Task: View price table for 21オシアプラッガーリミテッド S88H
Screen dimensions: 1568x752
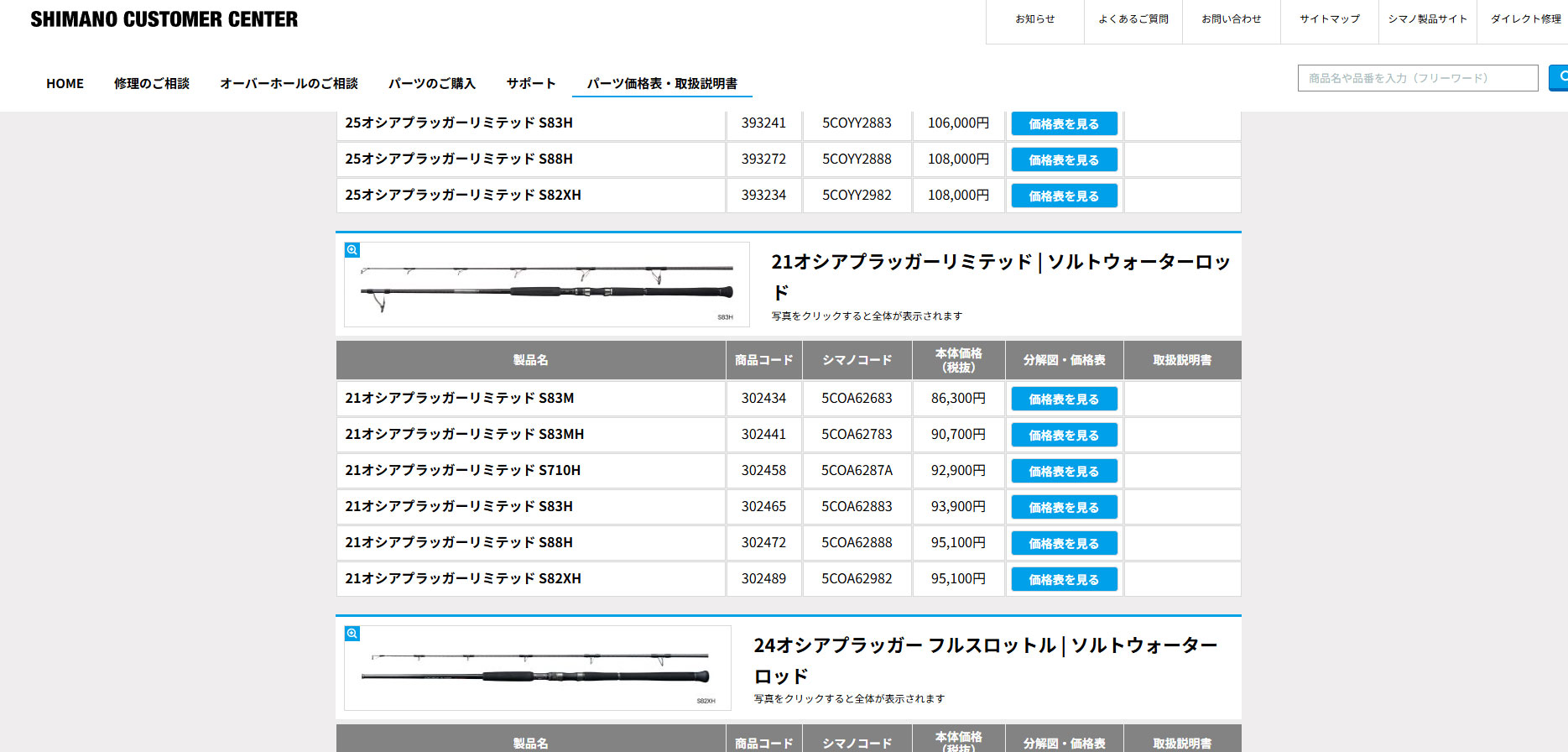Action: pos(1064,543)
